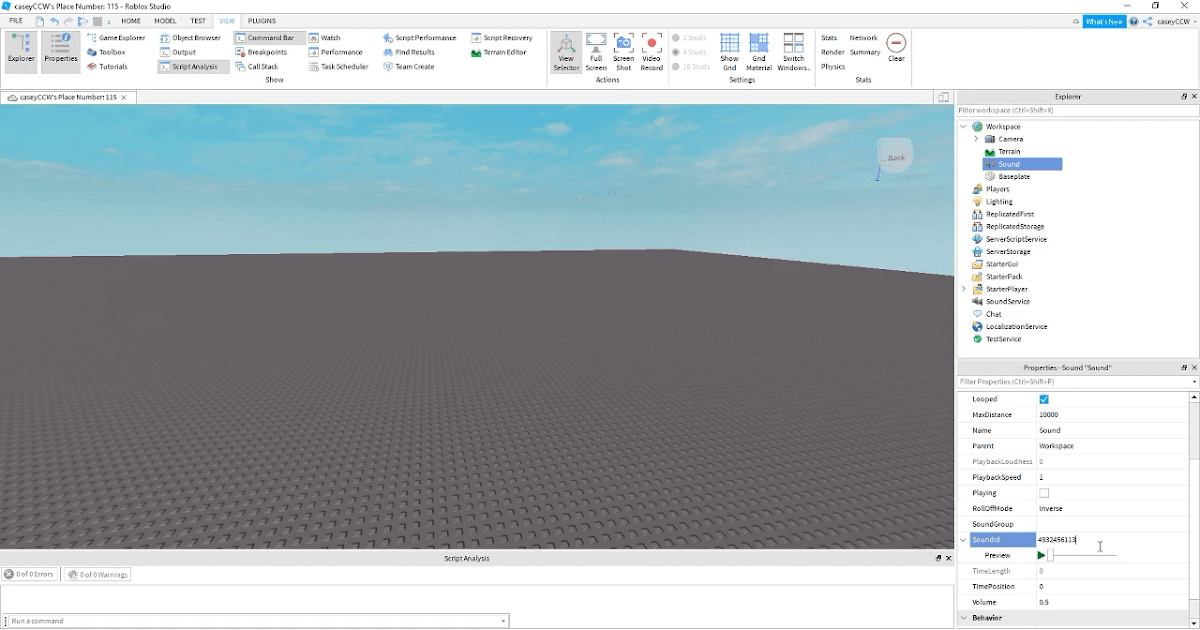Collapse the SoundId property

coord(964,540)
